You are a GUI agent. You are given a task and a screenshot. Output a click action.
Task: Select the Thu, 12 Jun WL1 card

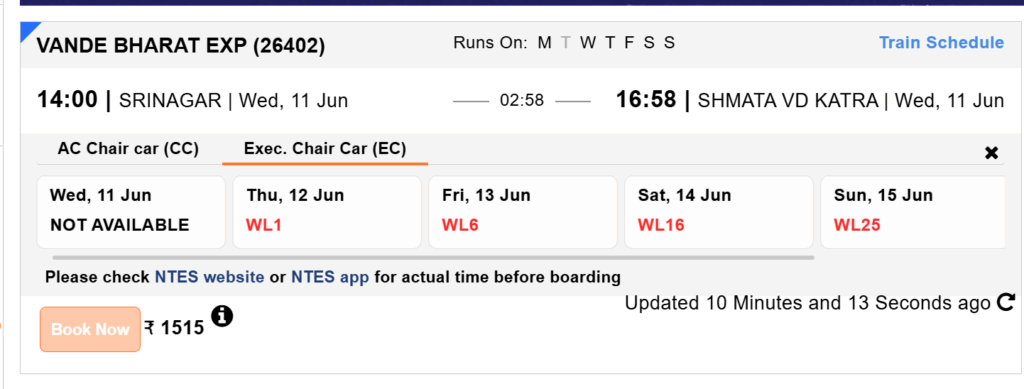(327, 212)
